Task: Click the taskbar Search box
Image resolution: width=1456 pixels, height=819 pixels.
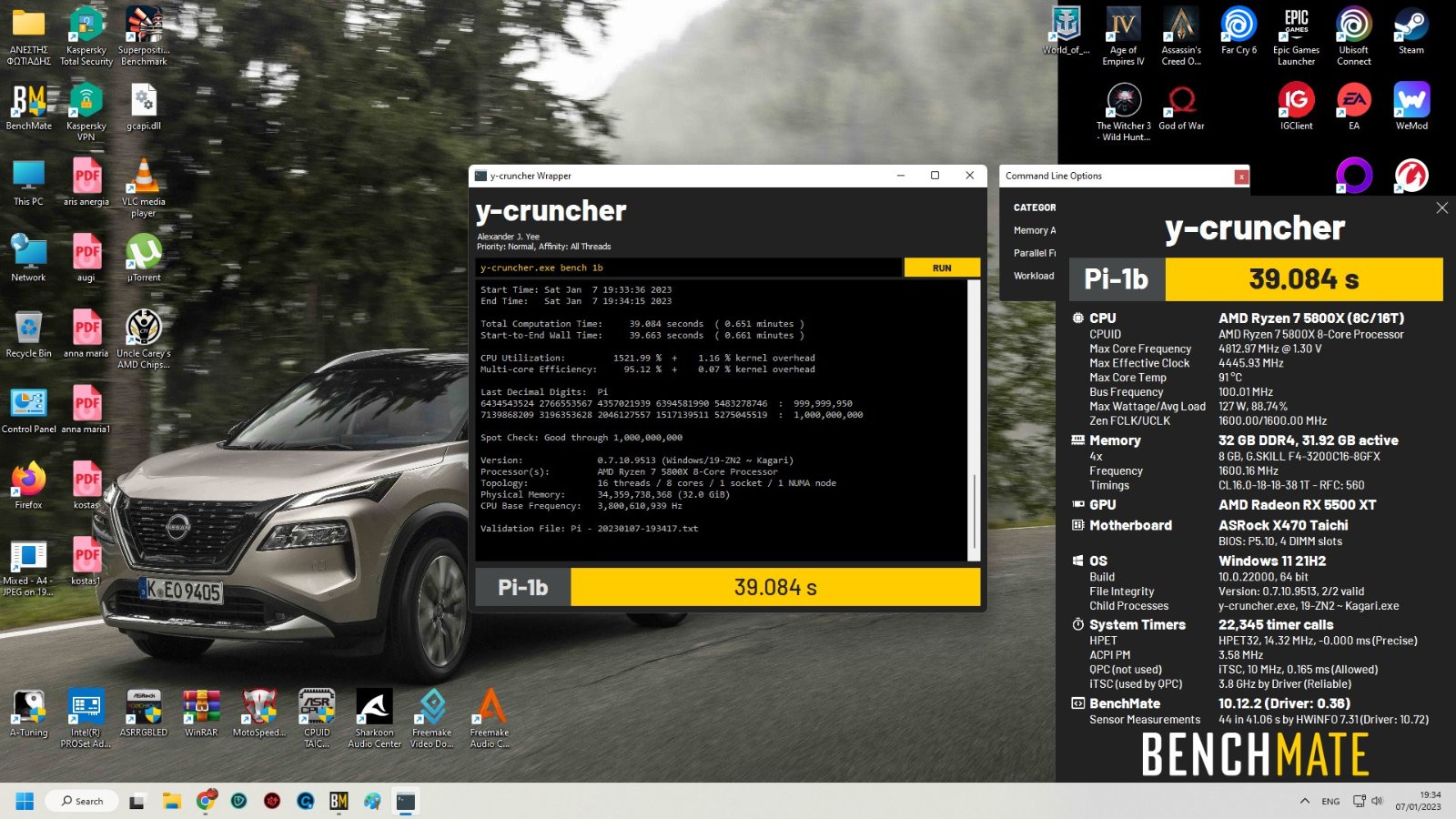Action: point(83,801)
